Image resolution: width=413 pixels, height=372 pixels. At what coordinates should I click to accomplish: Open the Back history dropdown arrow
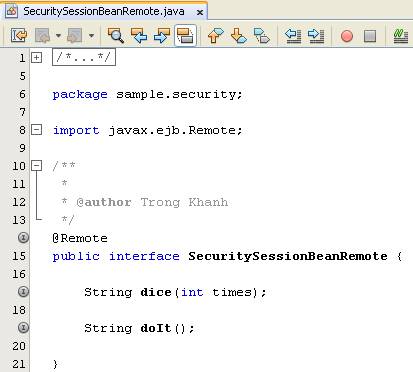click(58, 35)
